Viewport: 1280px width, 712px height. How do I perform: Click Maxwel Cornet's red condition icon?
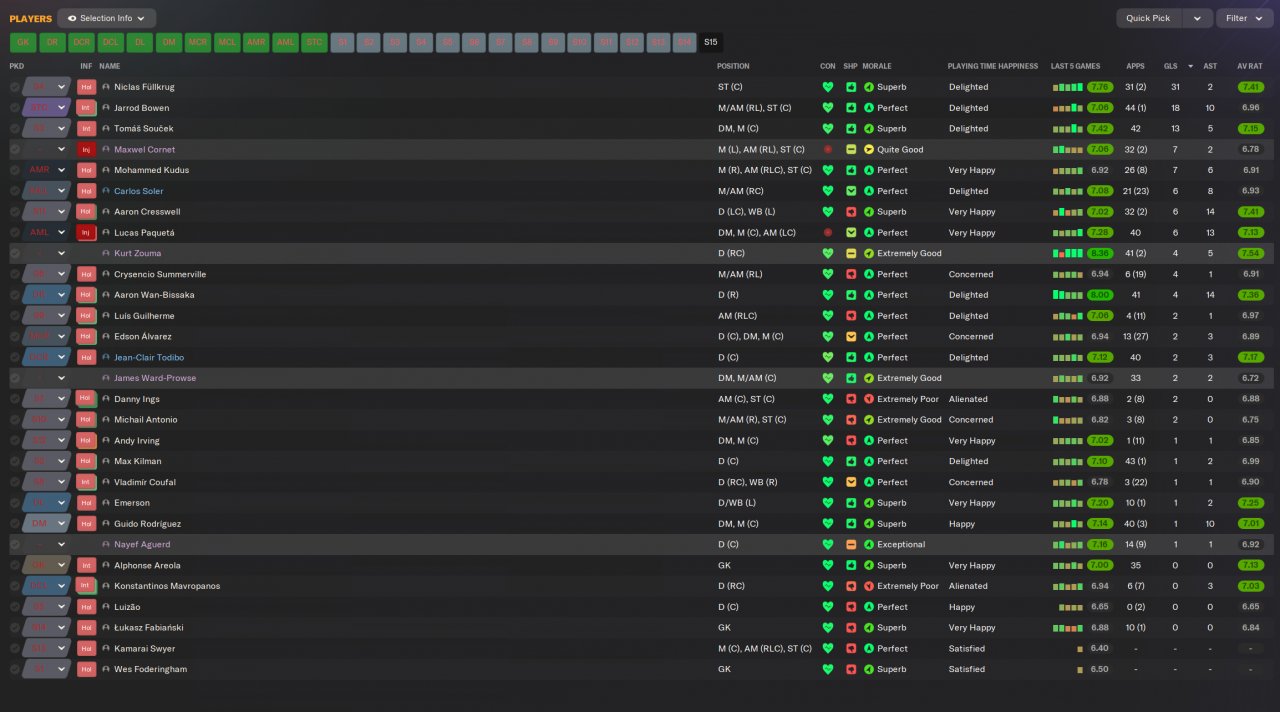[827, 149]
